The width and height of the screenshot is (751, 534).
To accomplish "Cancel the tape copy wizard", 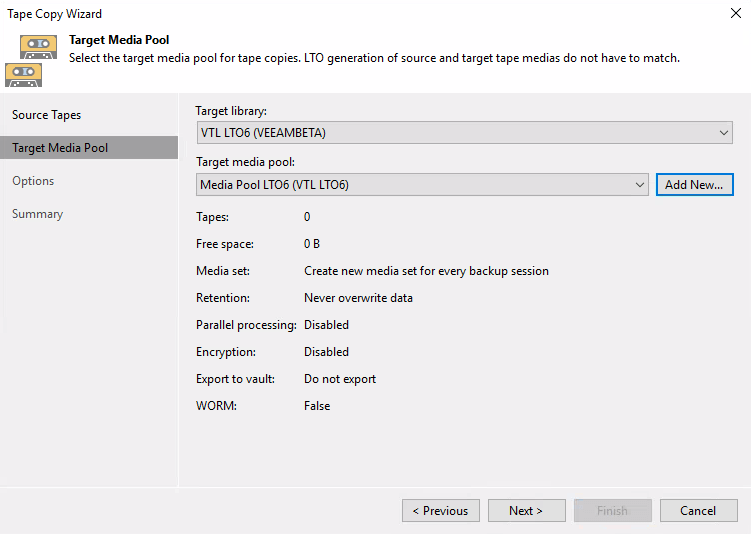I will pyautogui.click(x=698, y=511).
